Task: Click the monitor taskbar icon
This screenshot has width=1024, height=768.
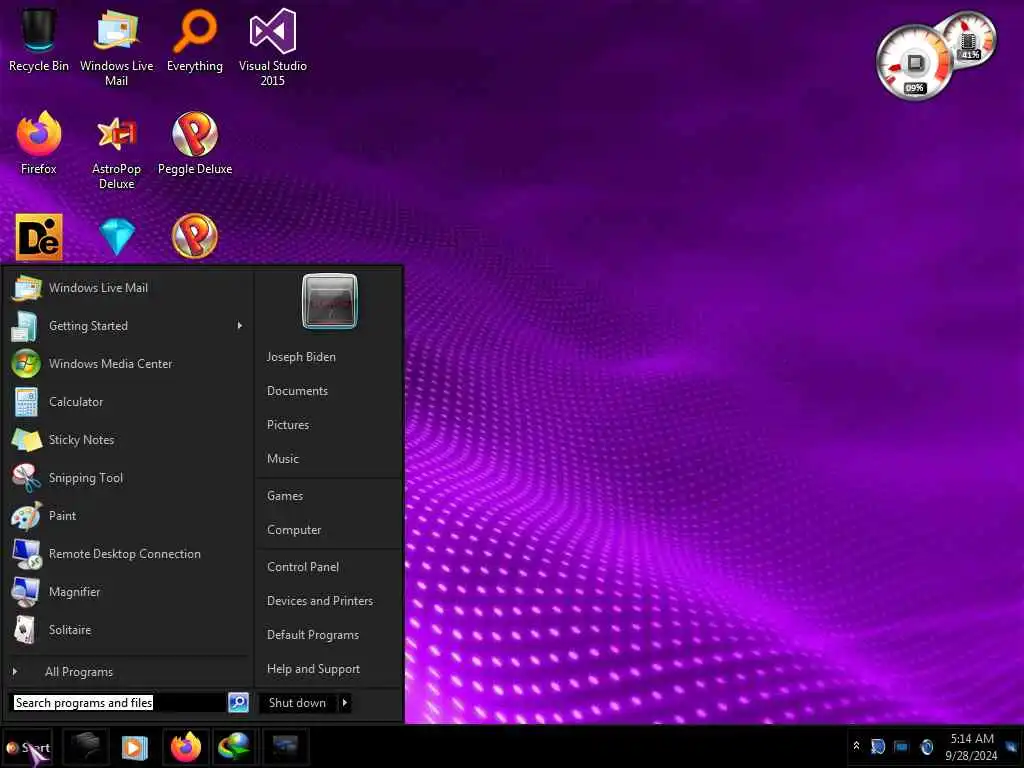Action: [285, 746]
